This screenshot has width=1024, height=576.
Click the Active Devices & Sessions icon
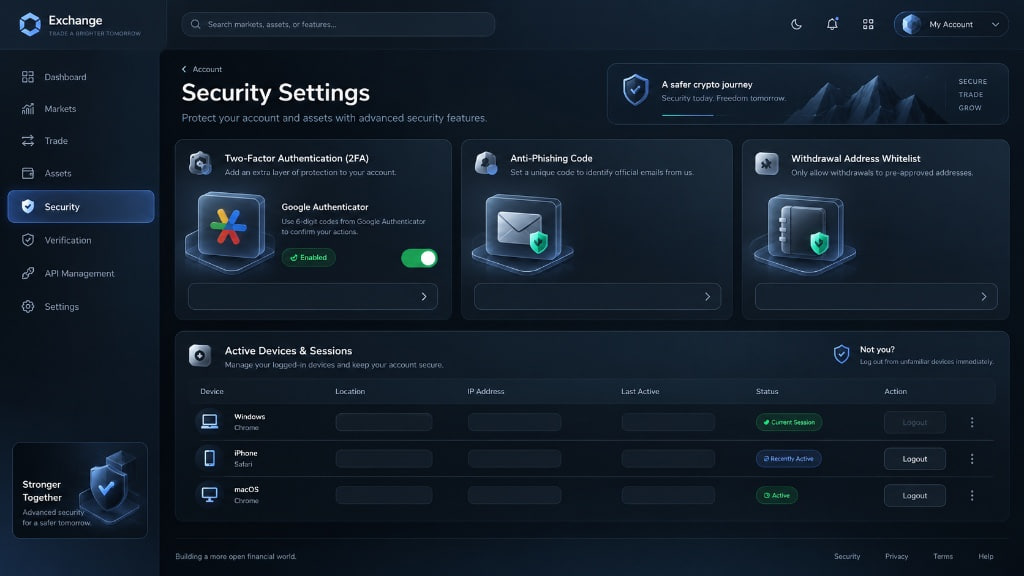(200, 355)
